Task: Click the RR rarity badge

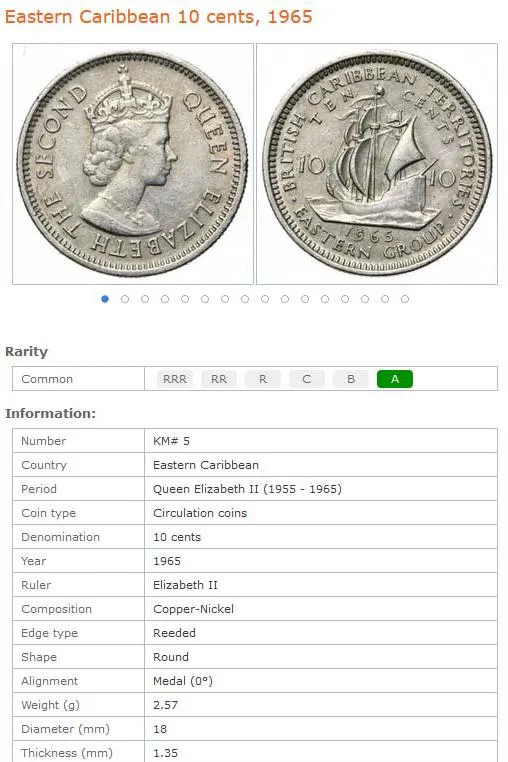Action: pyautogui.click(x=219, y=379)
